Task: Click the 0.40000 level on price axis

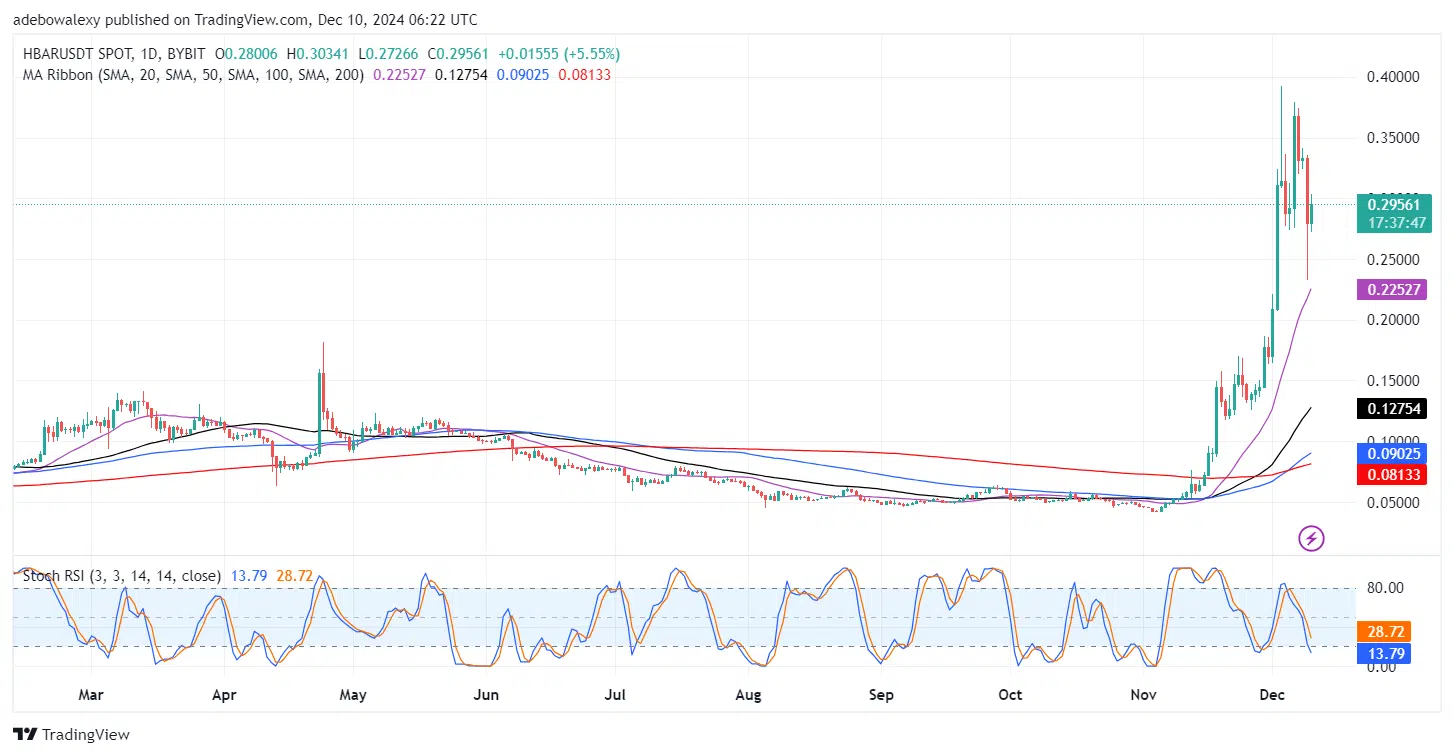Action: [1391, 77]
